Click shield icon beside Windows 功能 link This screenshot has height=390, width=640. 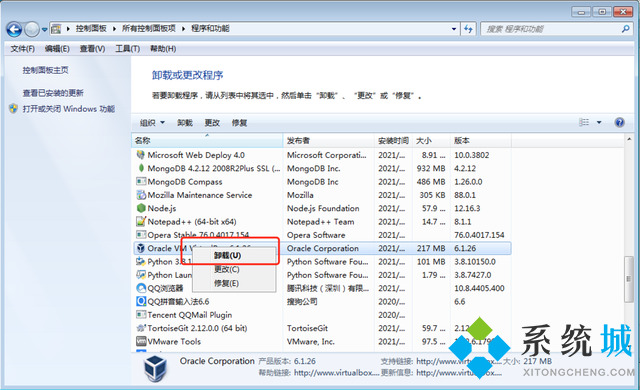click(13, 109)
